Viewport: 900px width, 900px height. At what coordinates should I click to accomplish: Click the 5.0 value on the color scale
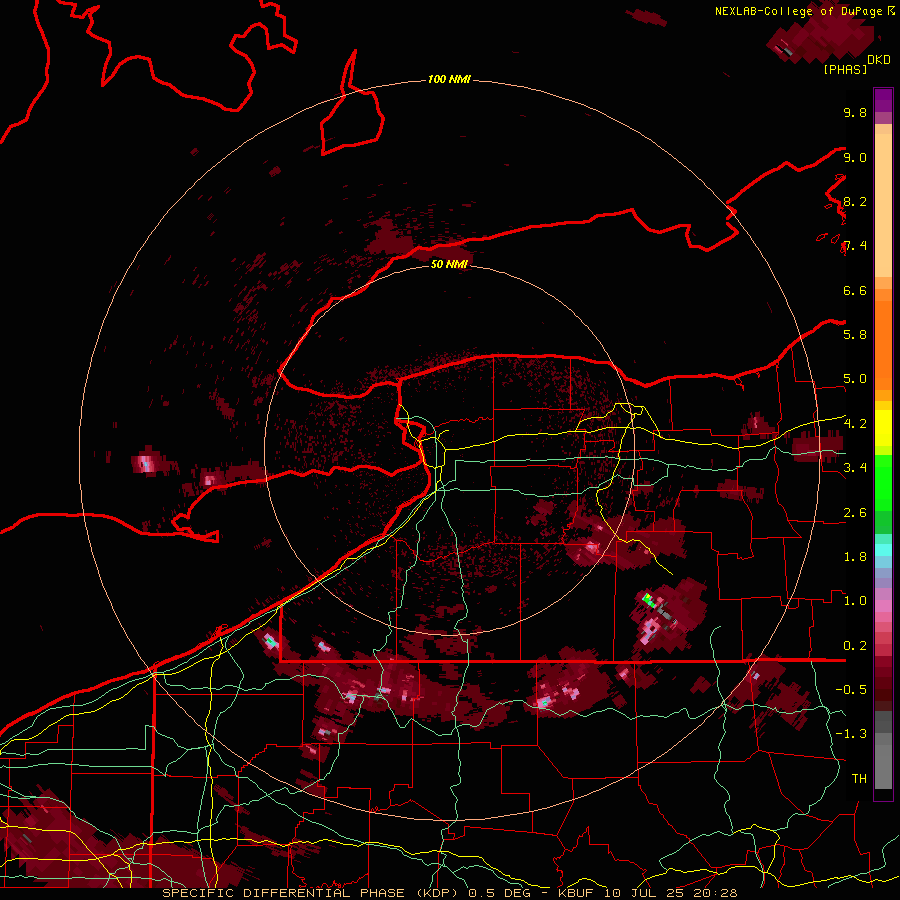855,379
